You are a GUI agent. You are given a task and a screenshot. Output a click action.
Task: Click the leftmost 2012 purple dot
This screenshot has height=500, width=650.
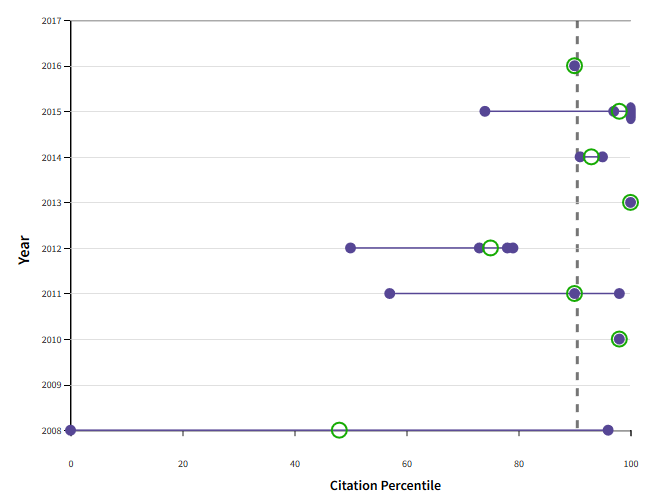[350, 248]
